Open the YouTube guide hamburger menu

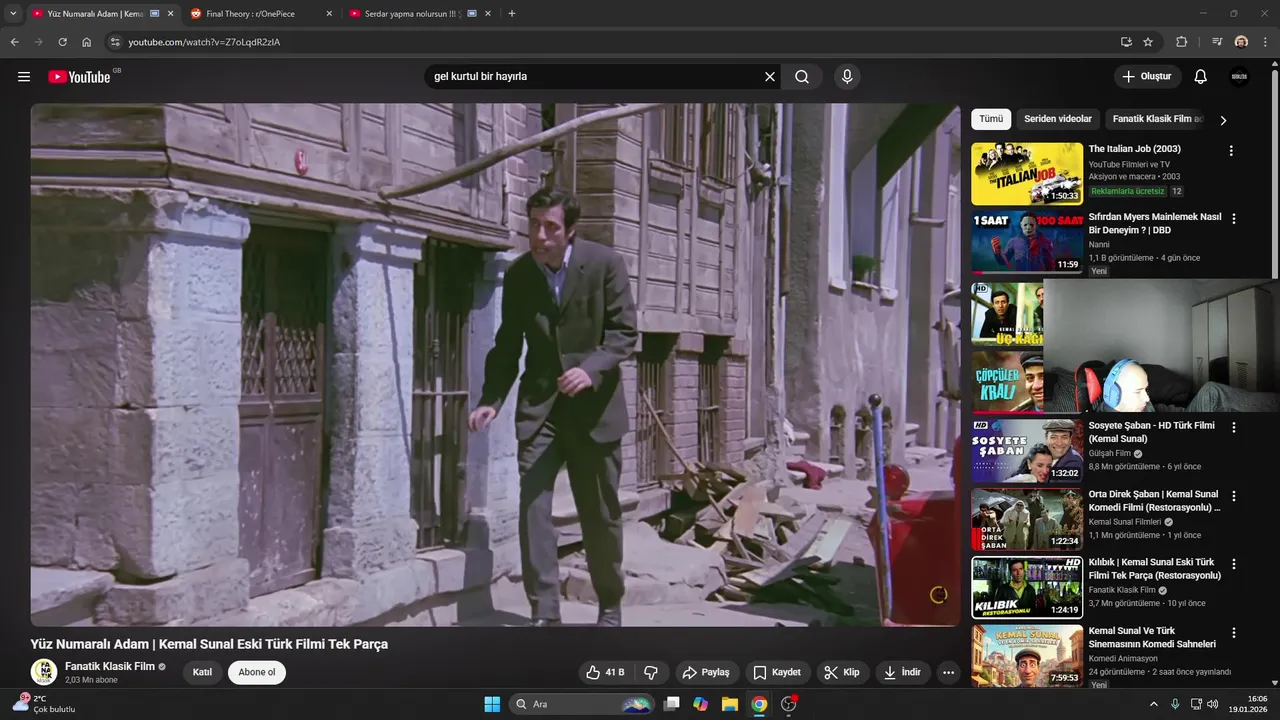pyautogui.click(x=24, y=77)
